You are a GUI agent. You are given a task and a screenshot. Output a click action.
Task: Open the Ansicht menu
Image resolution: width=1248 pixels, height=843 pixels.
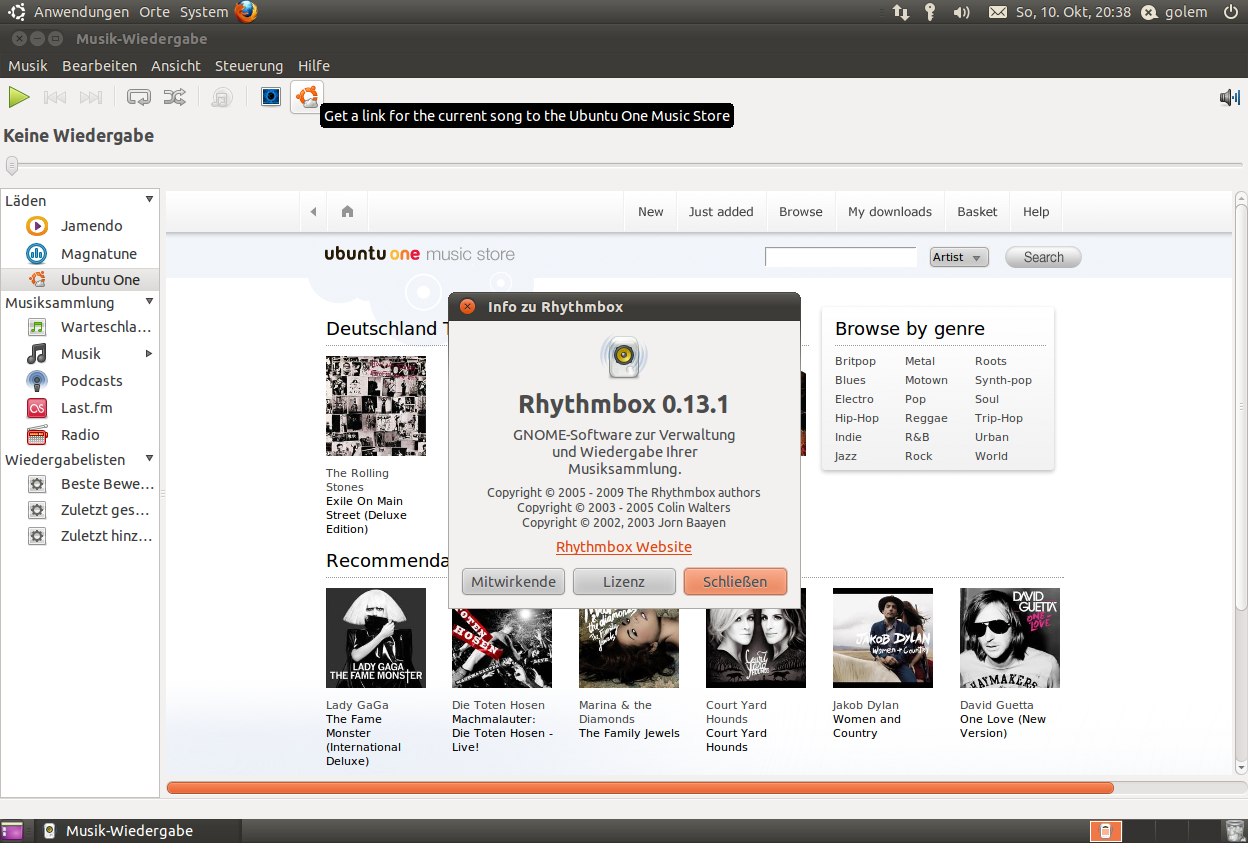(x=176, y=66)
